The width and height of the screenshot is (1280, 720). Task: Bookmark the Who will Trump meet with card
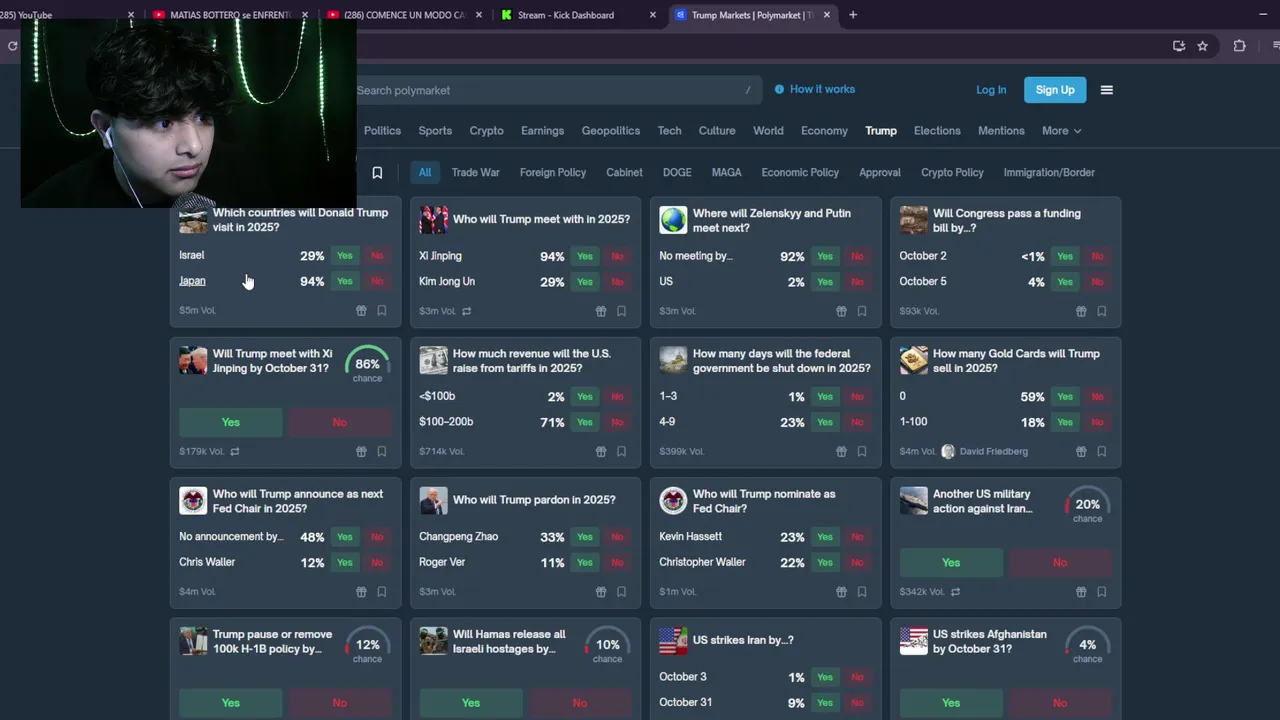point(621,311)
